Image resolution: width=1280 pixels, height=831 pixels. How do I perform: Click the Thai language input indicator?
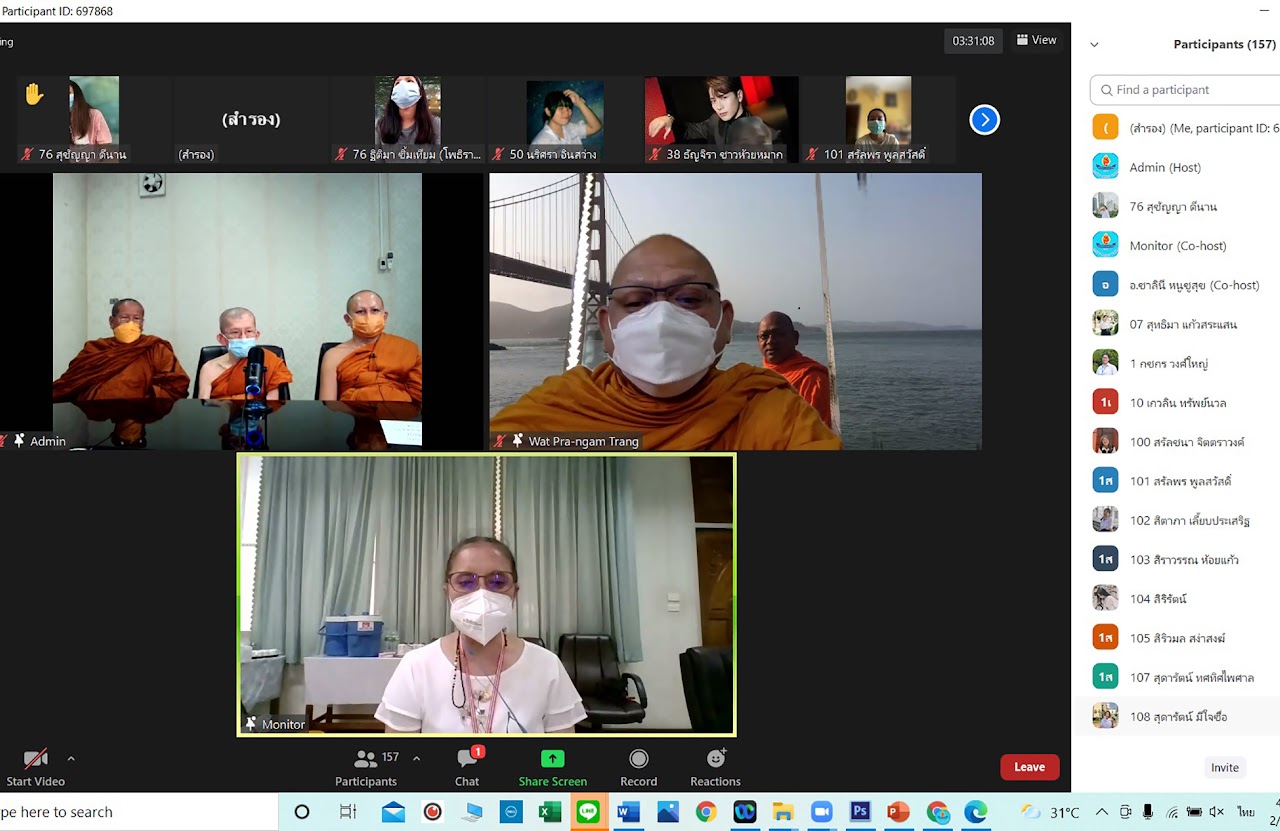[1246, 812]
